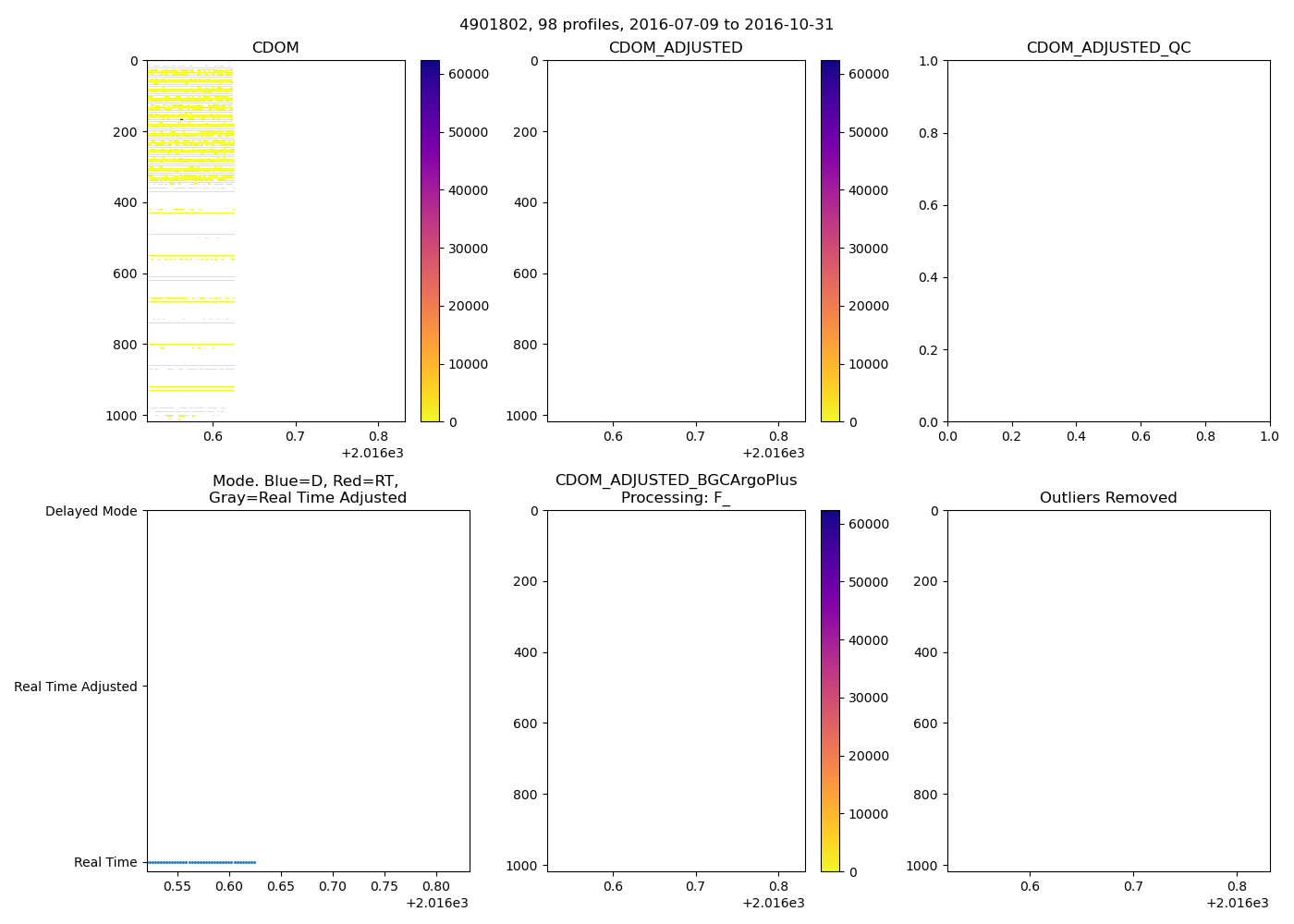Screen dimensions: 1294x924
Task: Click inside the empty CDOM_ADJUSTED_BGCArgoPlus plot area
Action: click(676, 691)
